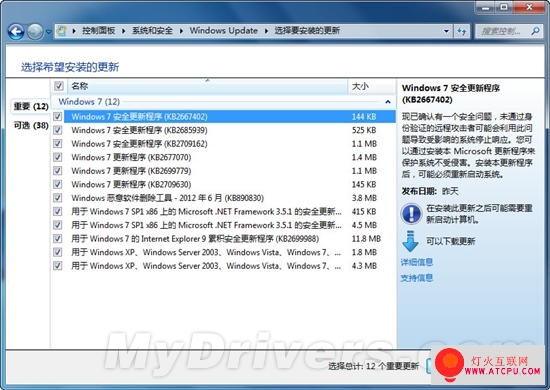Select row Windows 7 更新程序 (KB2709630)
Screen dimensions: 550x390
230,184
